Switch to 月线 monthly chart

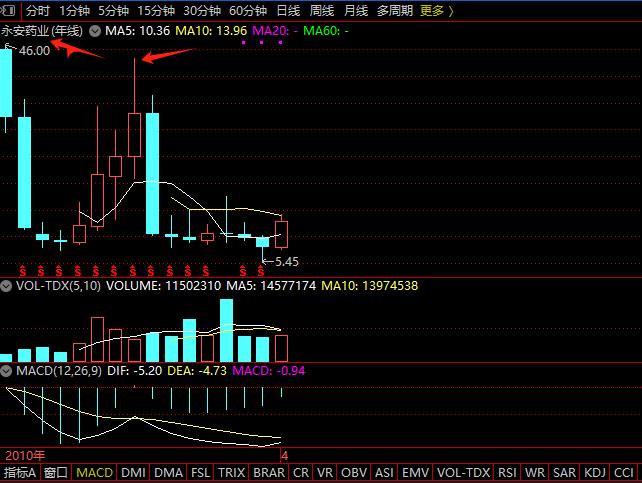[x=356, y=11]
